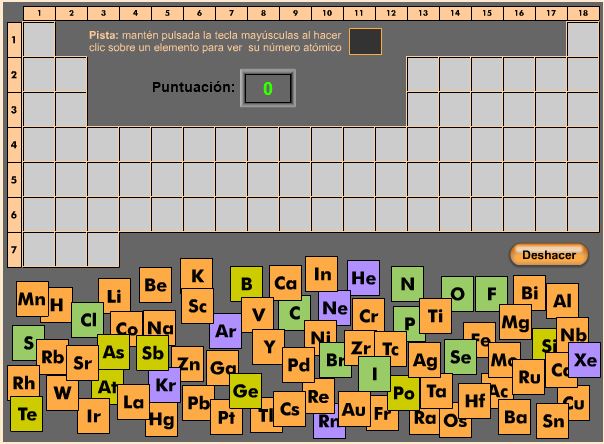The width and height of the screenshot is (604, 444).
Task: Click the Kr element tile
Action: point(165,384)
